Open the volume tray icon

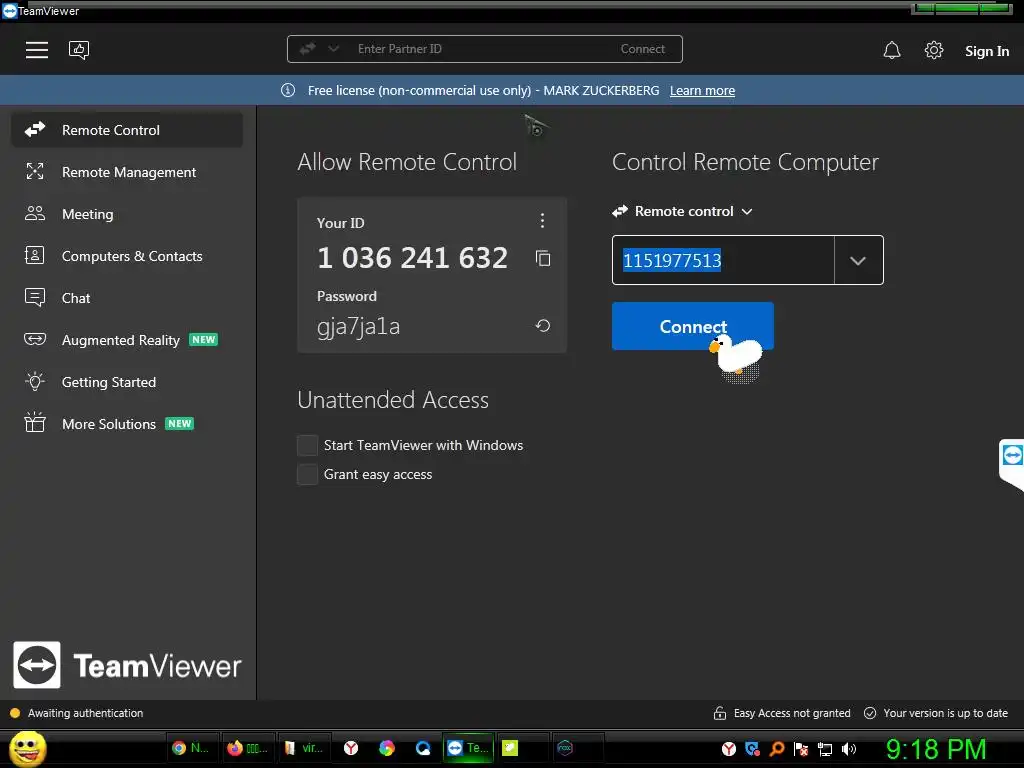[849, 749]
